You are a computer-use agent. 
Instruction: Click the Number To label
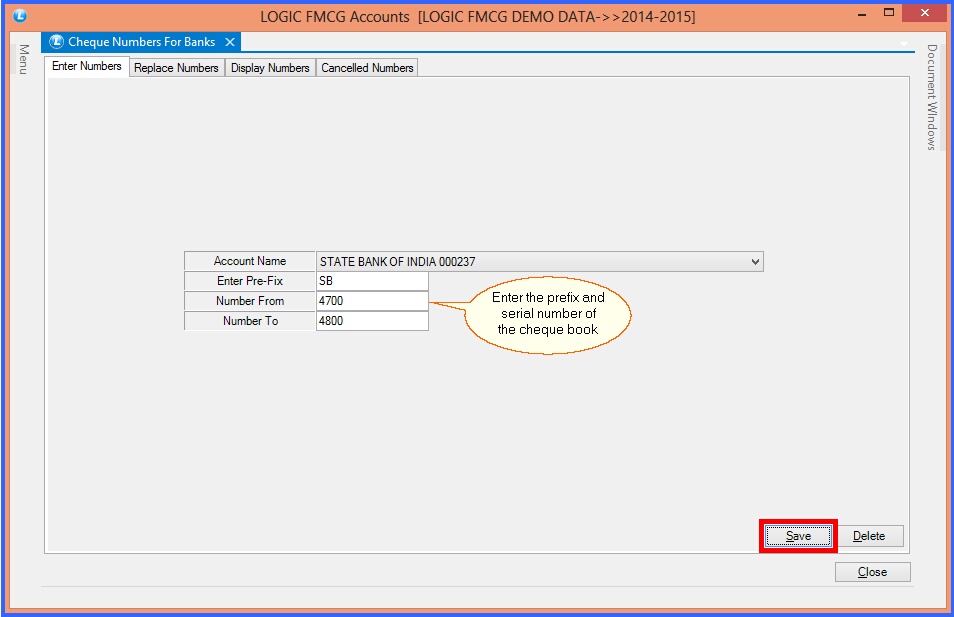coord(249,321)
